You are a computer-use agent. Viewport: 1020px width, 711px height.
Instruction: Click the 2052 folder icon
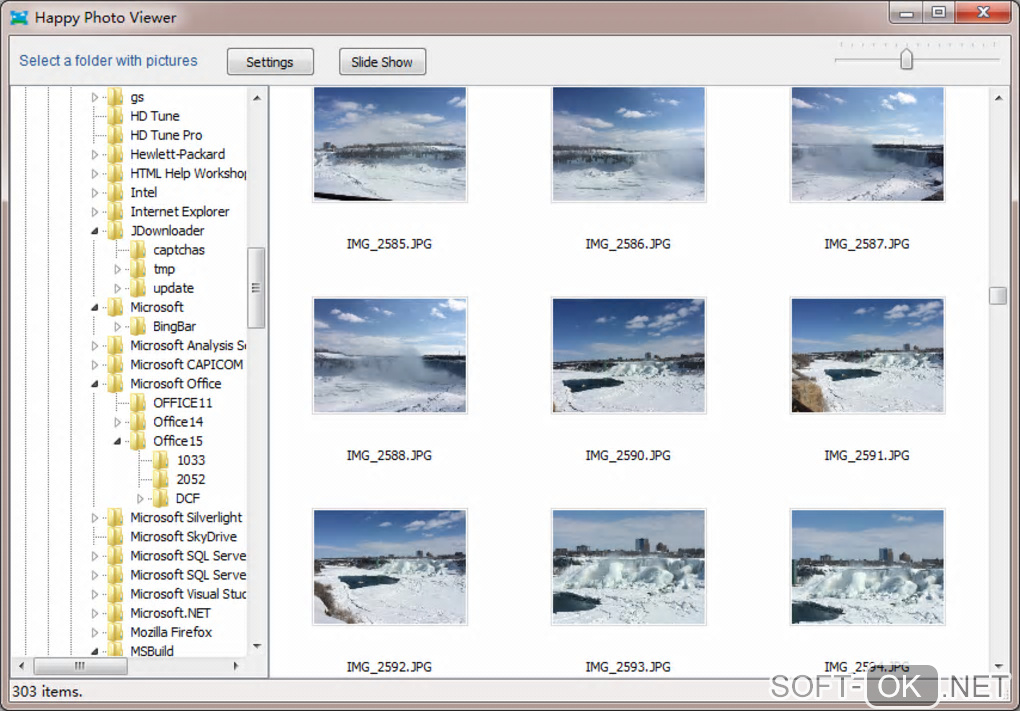[x=161, y=479]
